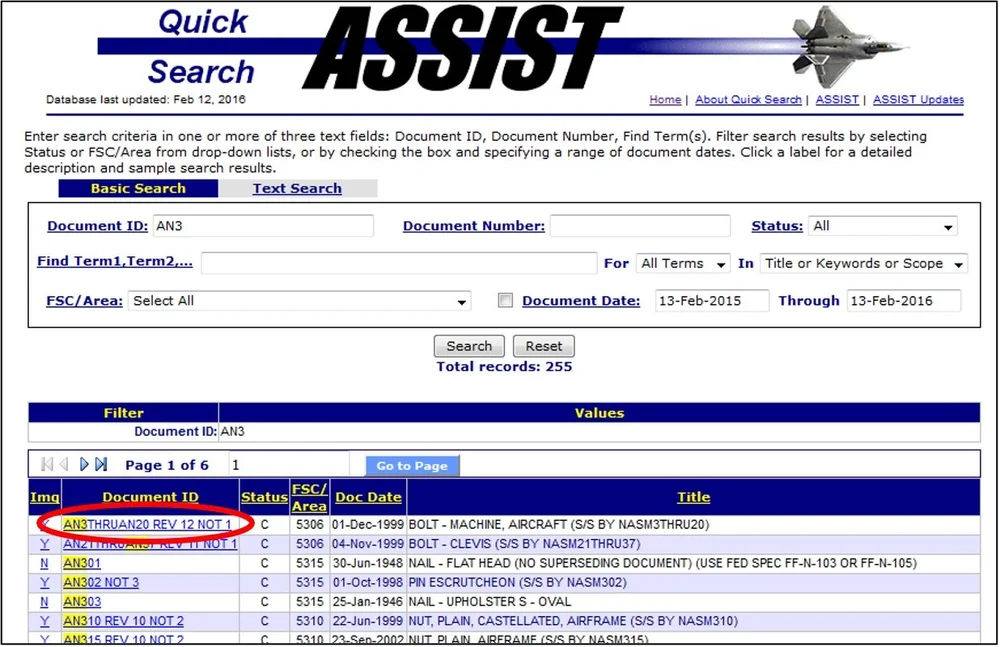Open document AN310 REV 10 NOT 2
1000x647 pixels.
(123, 621)
